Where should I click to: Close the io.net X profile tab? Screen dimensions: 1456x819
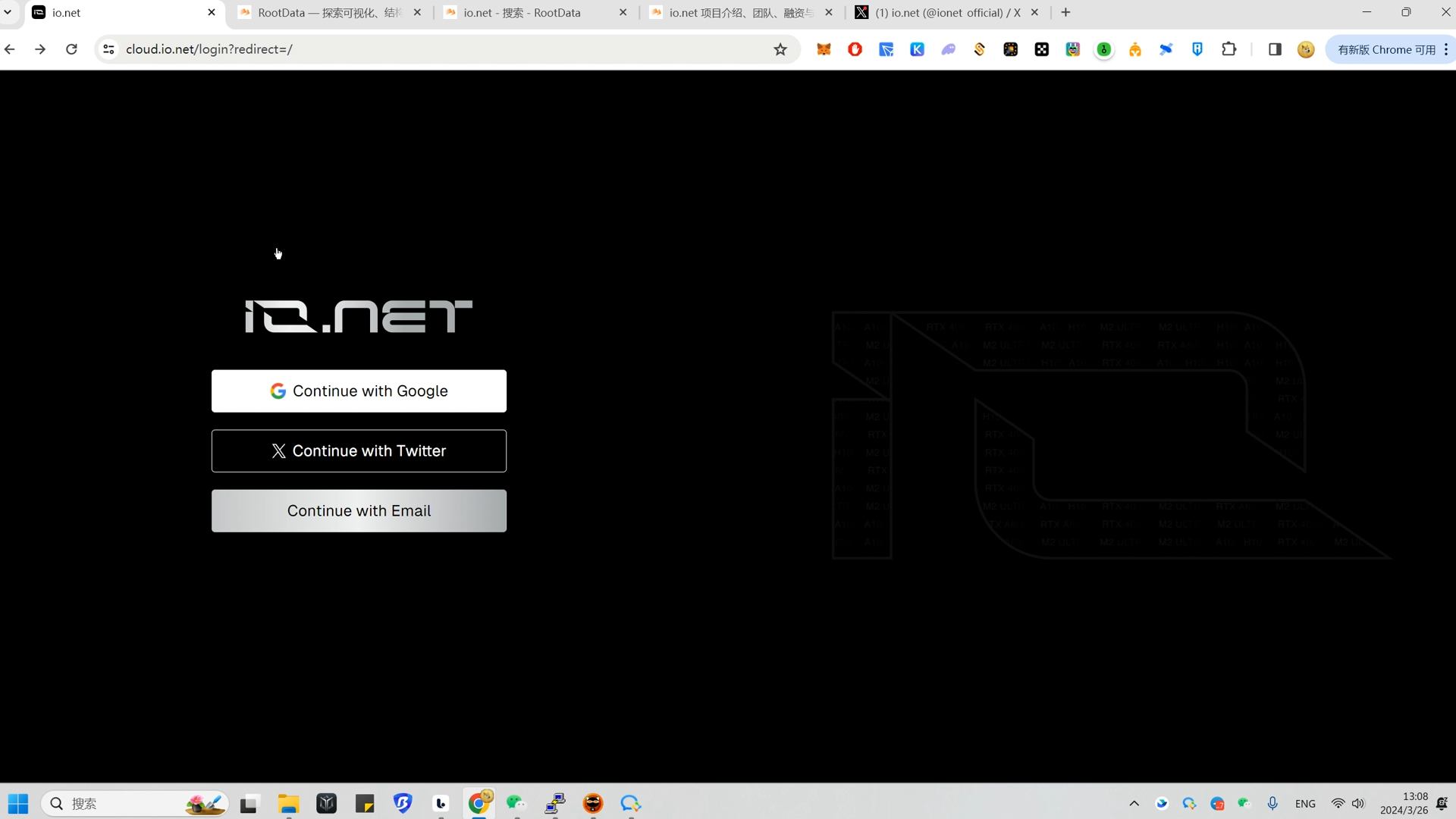1034,13
